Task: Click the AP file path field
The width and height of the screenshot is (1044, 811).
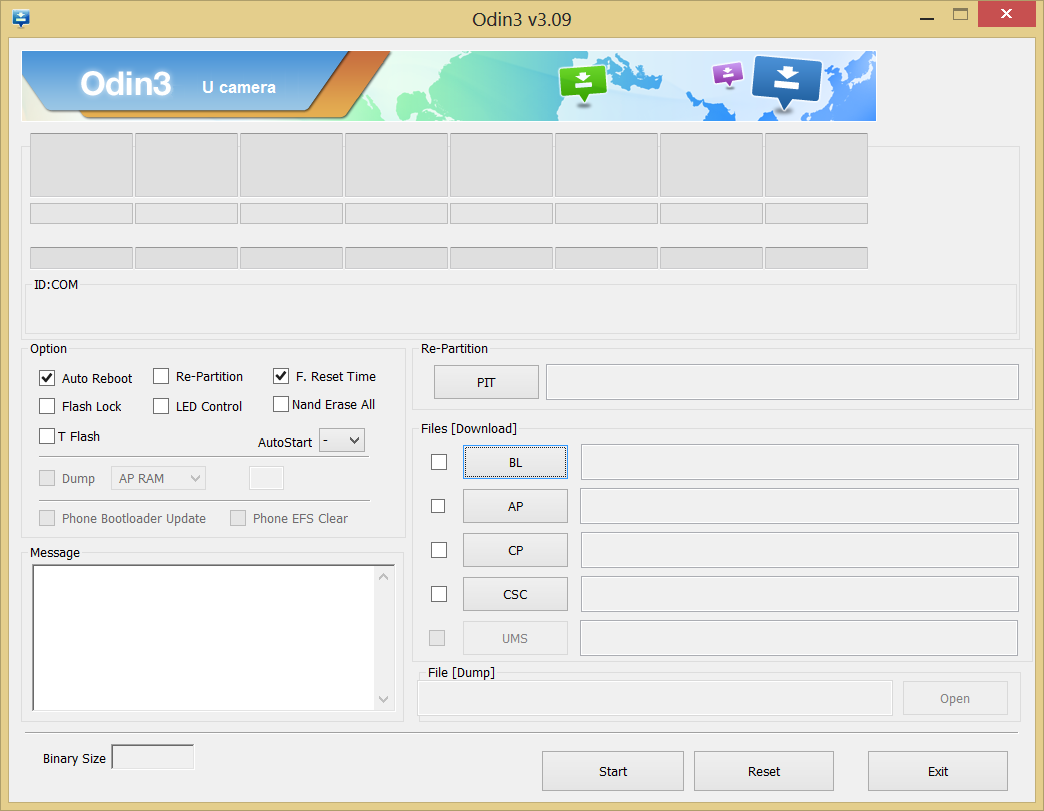Action: (x=800, y=506)
